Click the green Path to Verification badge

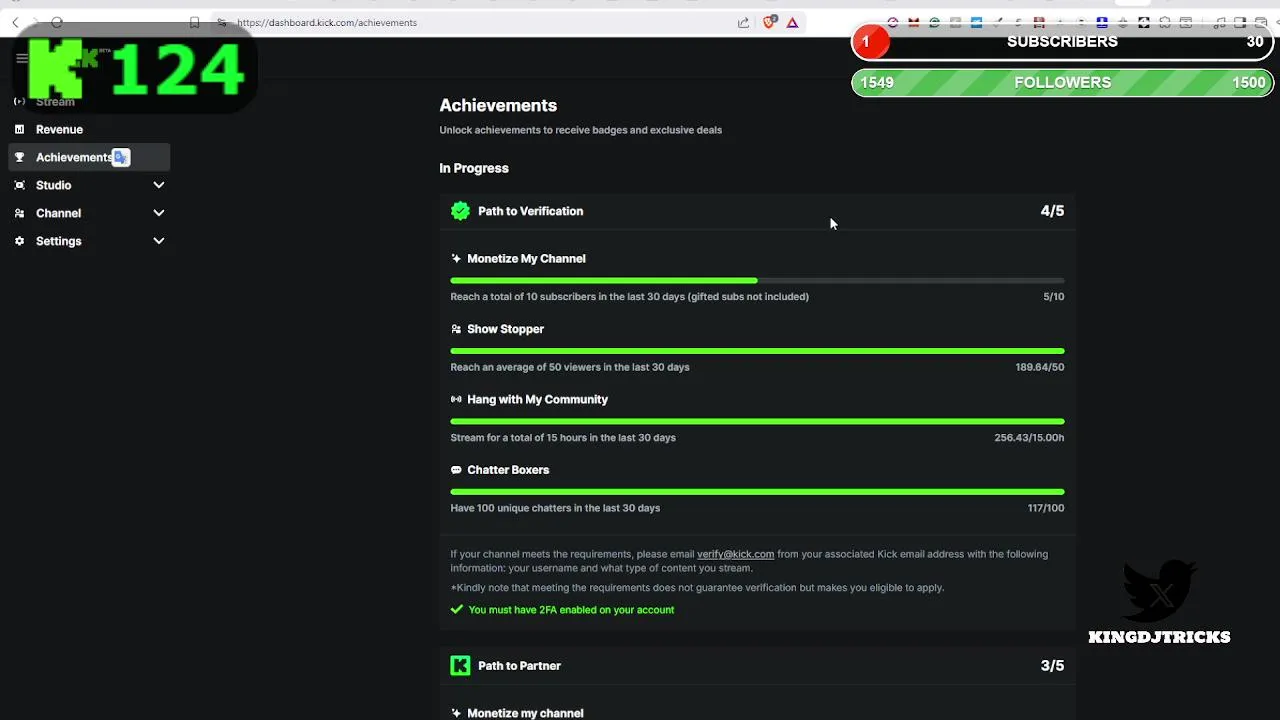[x=460, y=211]
